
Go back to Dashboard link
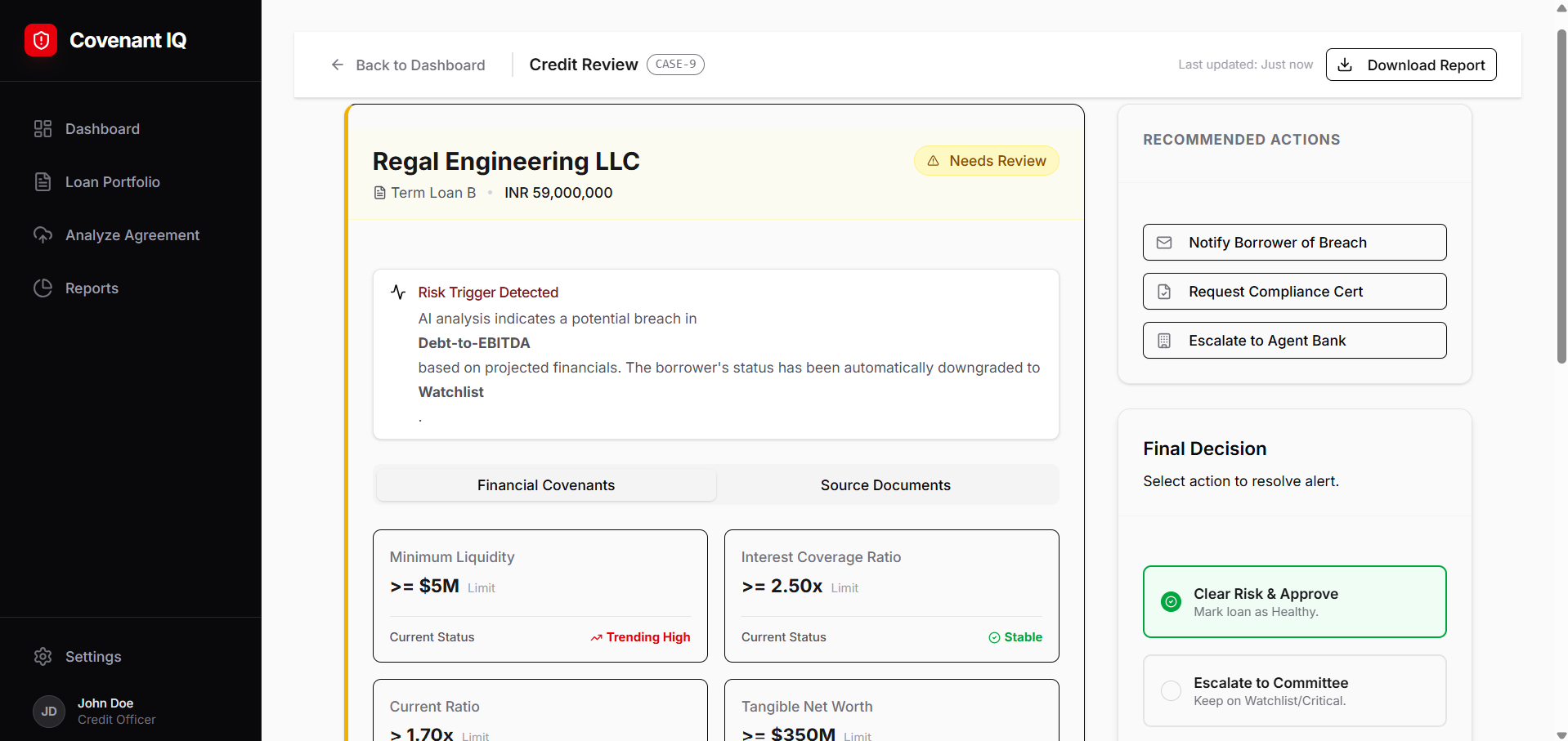(x=420, y=65)
